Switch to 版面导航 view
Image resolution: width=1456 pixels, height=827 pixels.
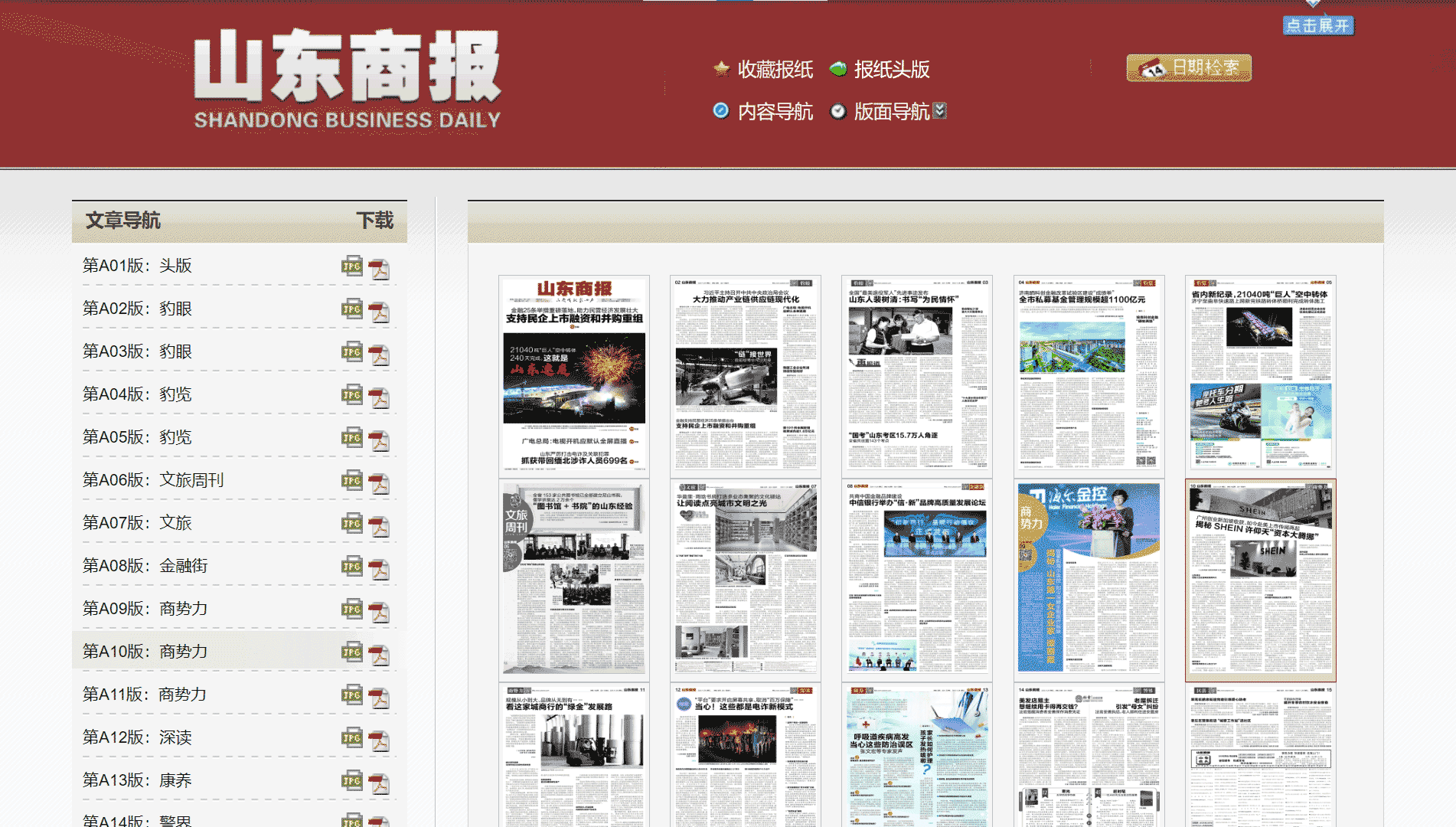coord(892,111)
